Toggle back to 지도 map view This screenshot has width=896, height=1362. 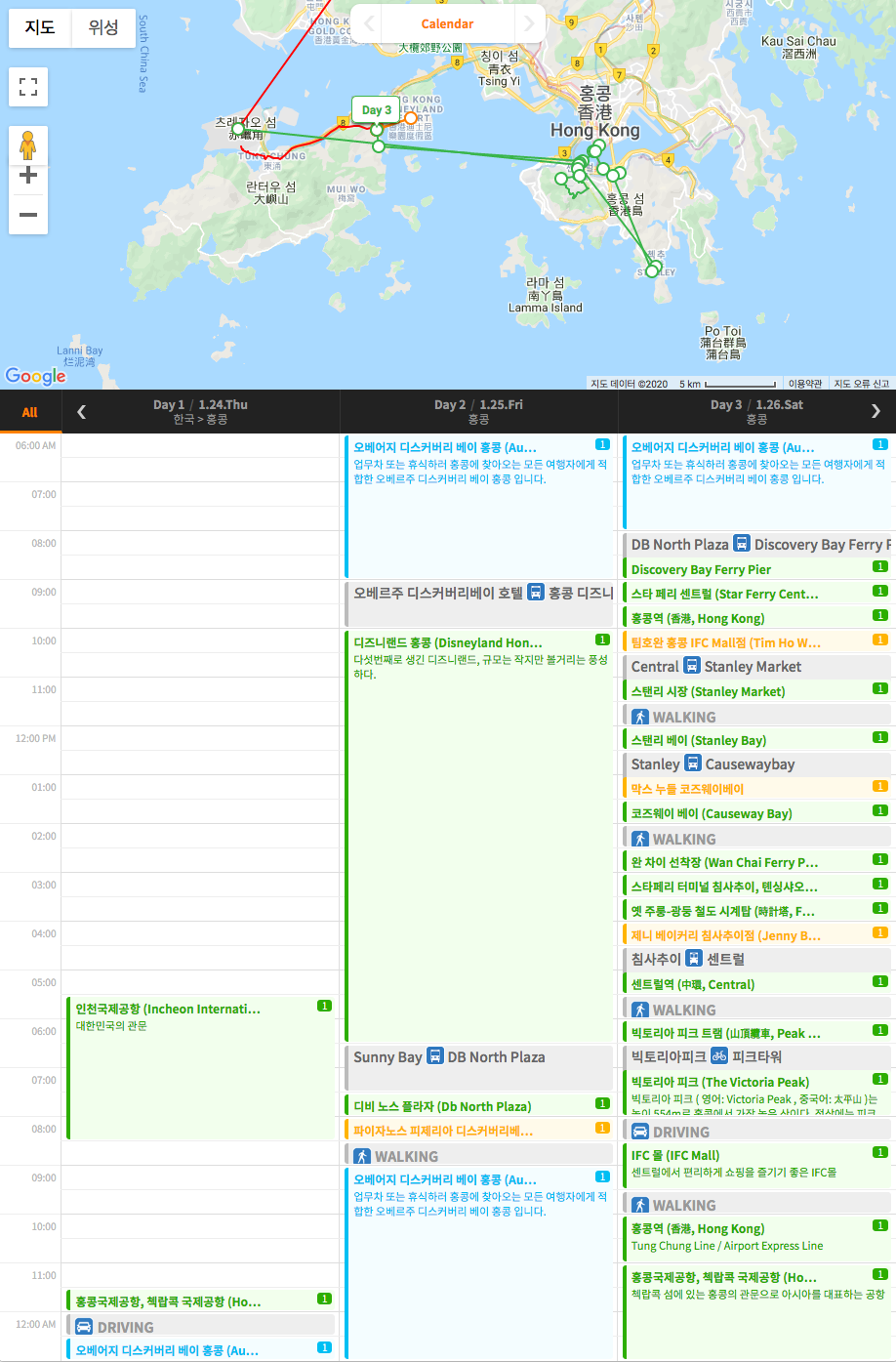(39, 27)
